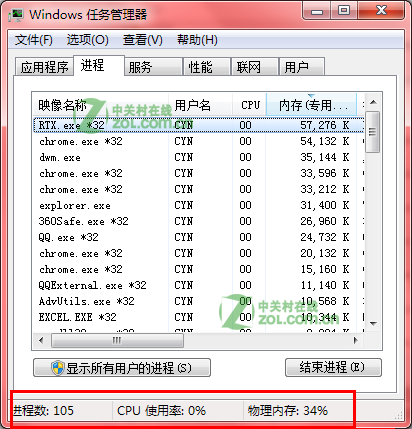The image size is (412, 429).
Task: Click the vertical scrollbar down arrow
Action: click(373, 323)
